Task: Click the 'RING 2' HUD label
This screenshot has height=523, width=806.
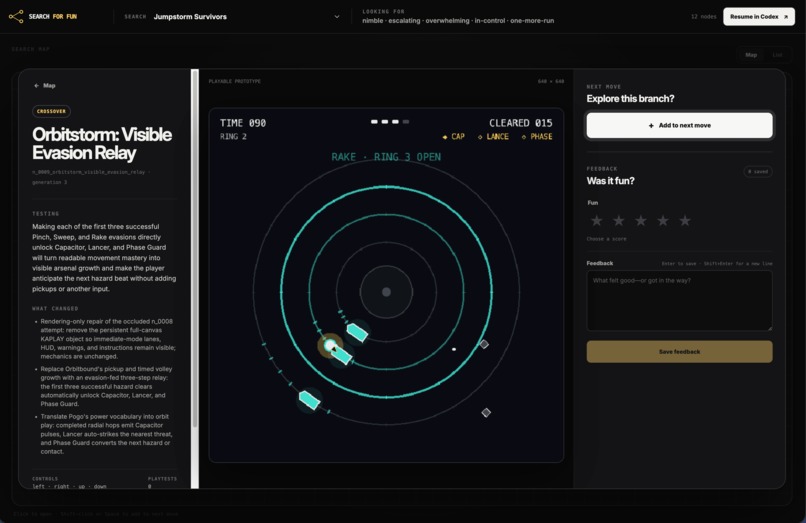Action: (x=233, y=137)
